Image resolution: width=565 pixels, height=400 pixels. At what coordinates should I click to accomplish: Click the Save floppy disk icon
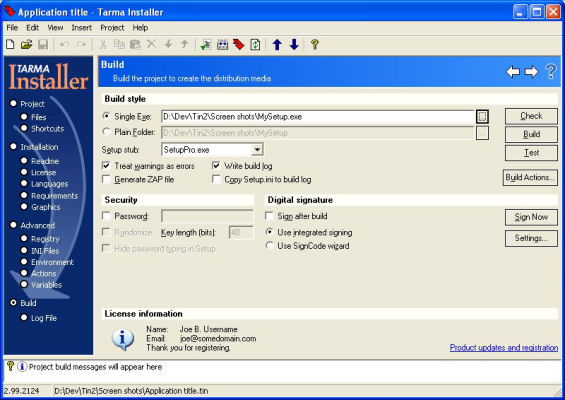tap(43, 44)
